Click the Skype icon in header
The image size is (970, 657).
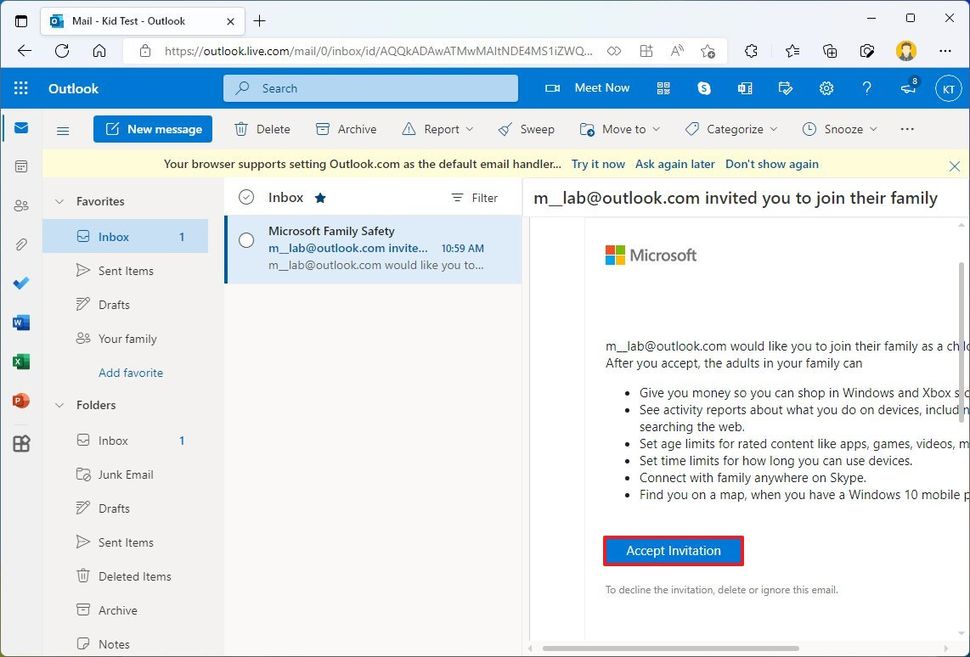tap(704, 88)
